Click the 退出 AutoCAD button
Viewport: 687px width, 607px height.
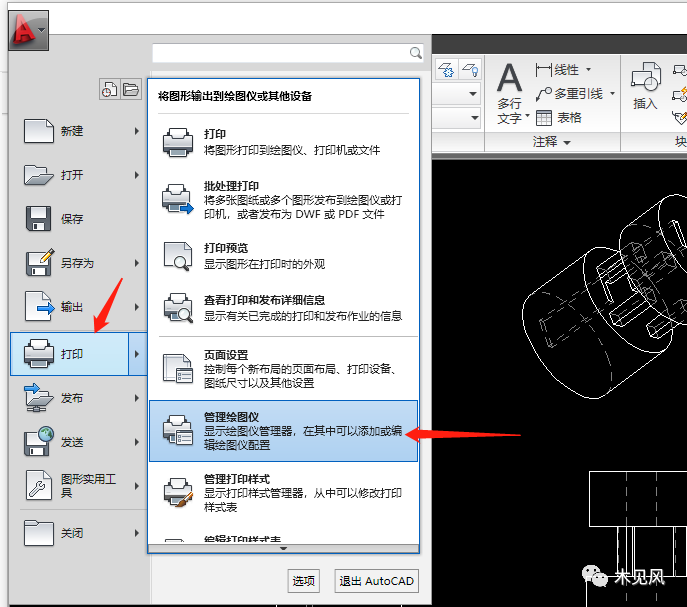(x=376, y=581)
